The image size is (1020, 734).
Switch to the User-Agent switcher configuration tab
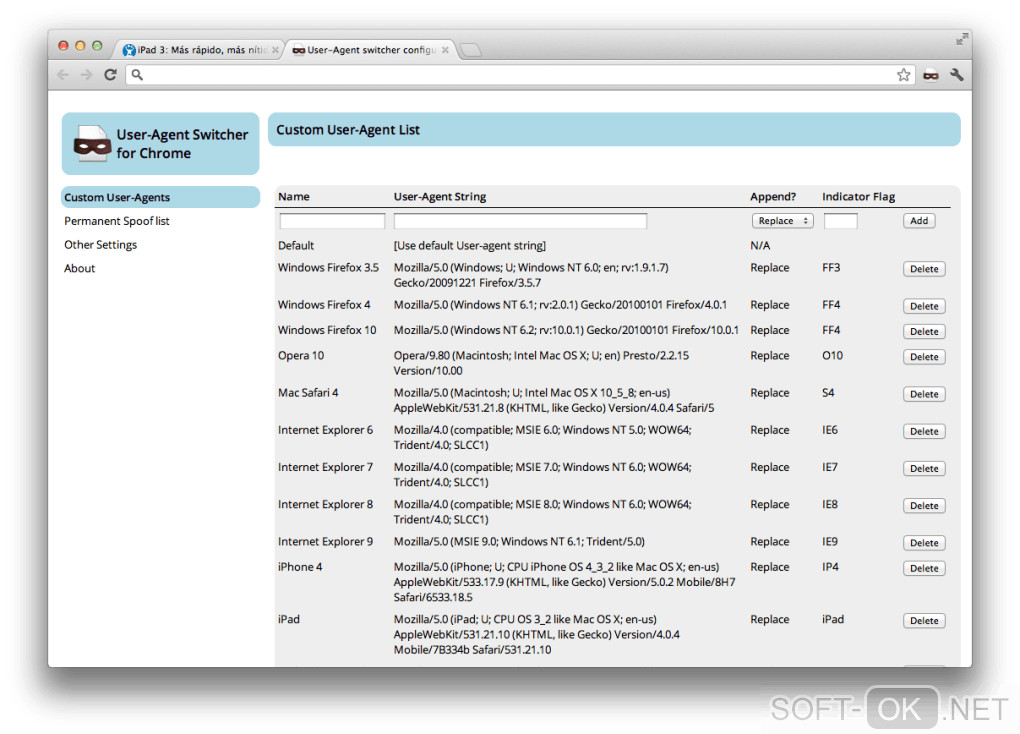click(x=371, y=50)
